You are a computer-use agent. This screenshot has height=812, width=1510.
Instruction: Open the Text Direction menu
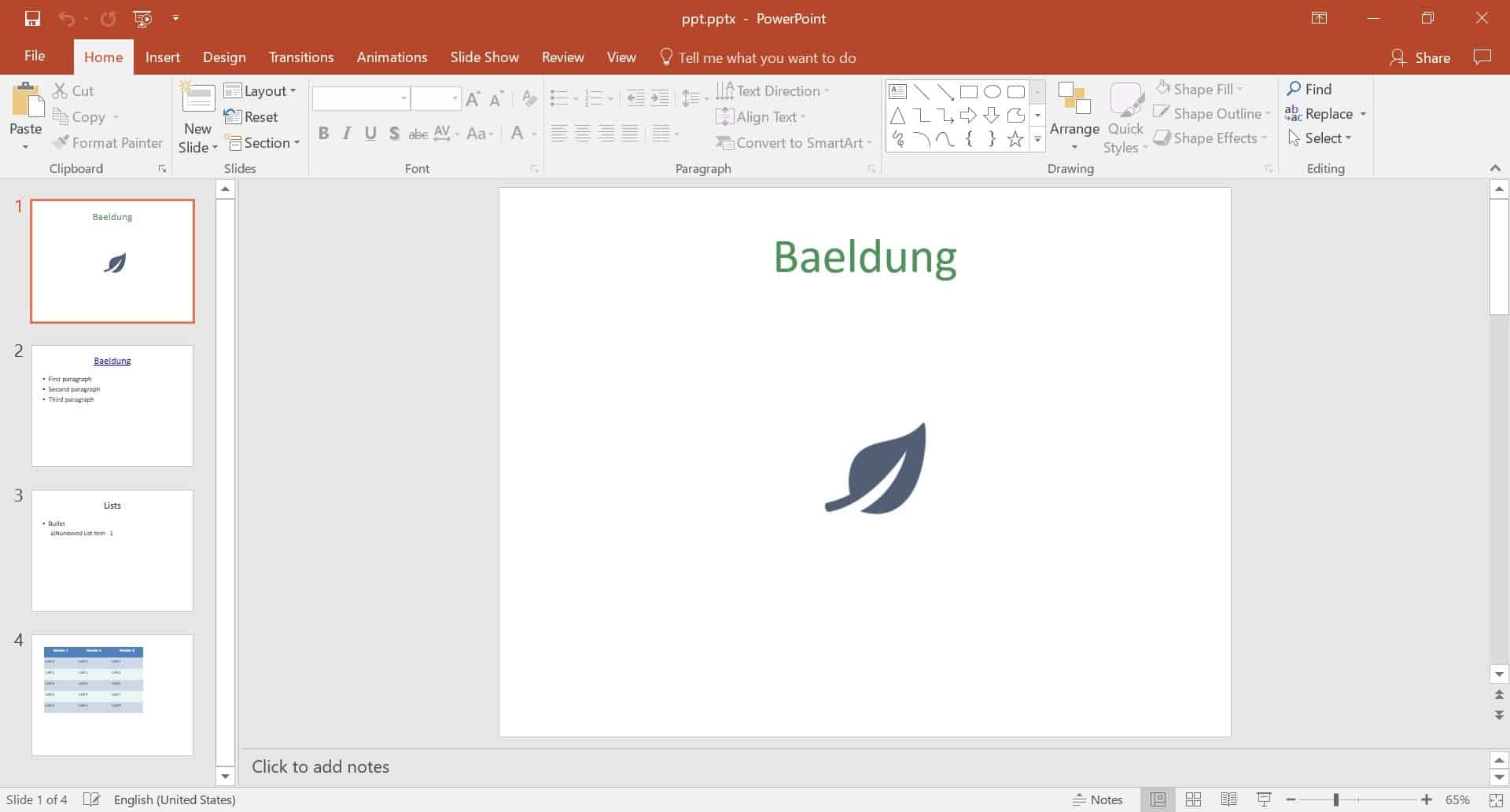tap(773, 91)
